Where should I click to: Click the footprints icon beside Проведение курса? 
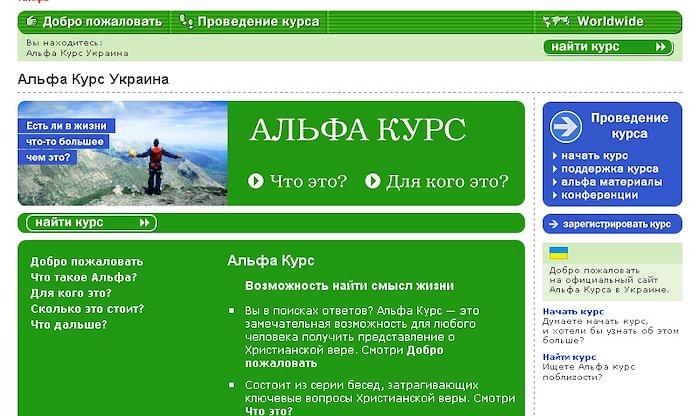tap(186, 21)
